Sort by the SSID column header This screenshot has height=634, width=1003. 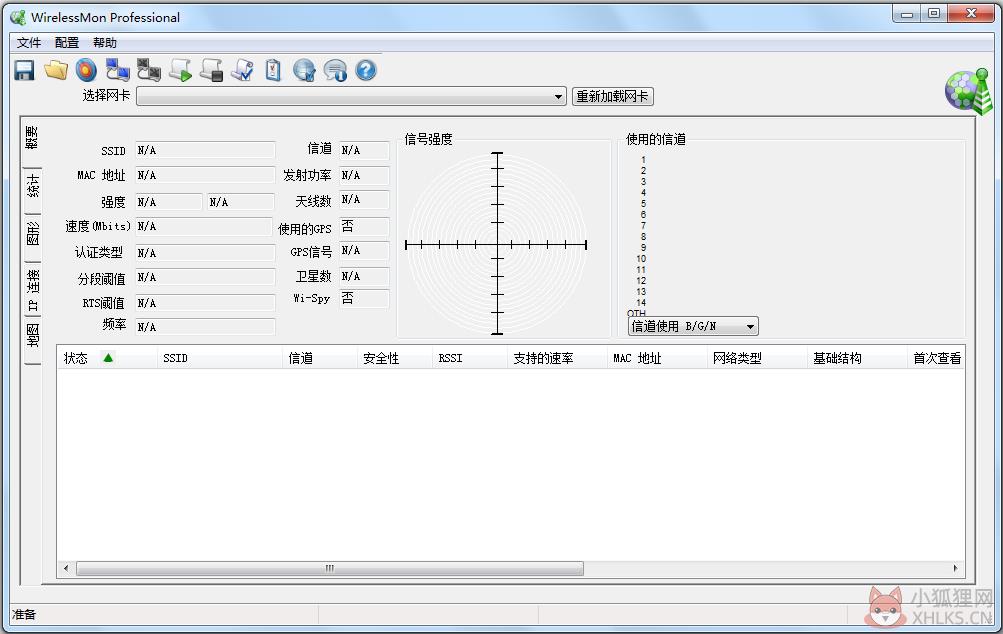click(219, 358)
